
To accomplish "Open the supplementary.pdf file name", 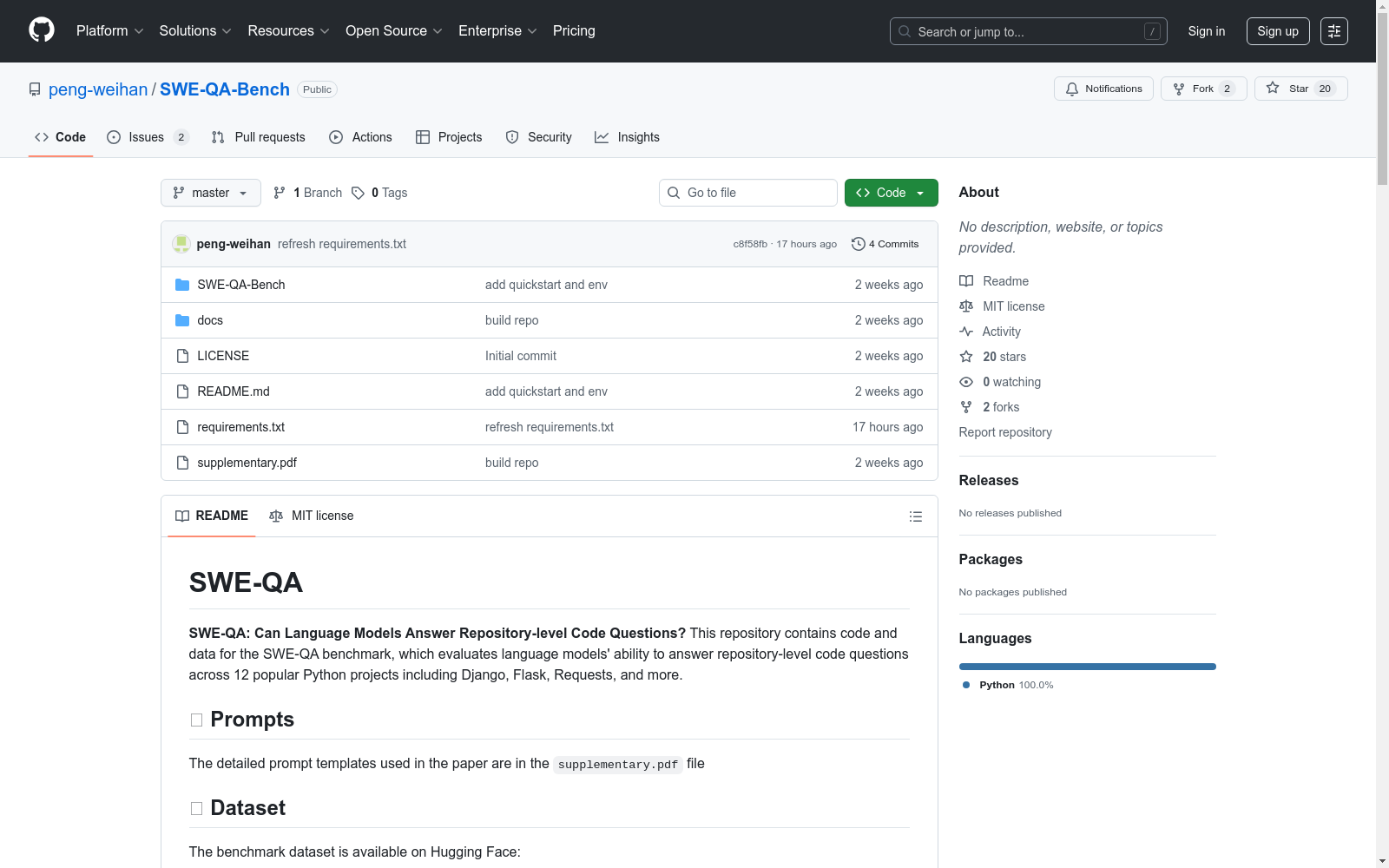I will coord(247,463).
